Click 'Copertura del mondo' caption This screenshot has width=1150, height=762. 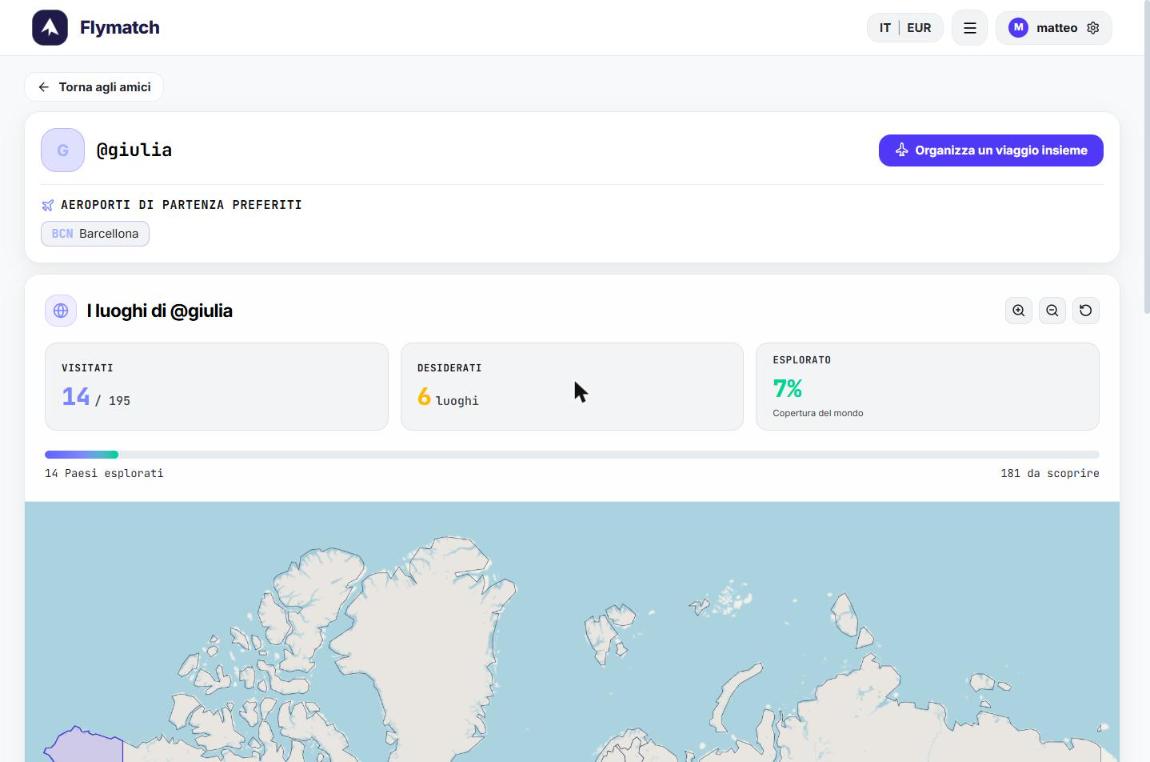(x=818, y=414)
